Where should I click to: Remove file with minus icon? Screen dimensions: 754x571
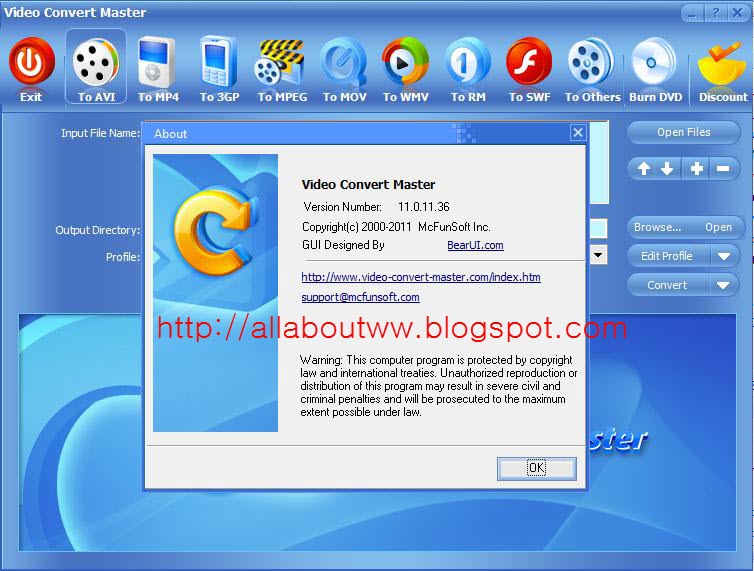723,169
